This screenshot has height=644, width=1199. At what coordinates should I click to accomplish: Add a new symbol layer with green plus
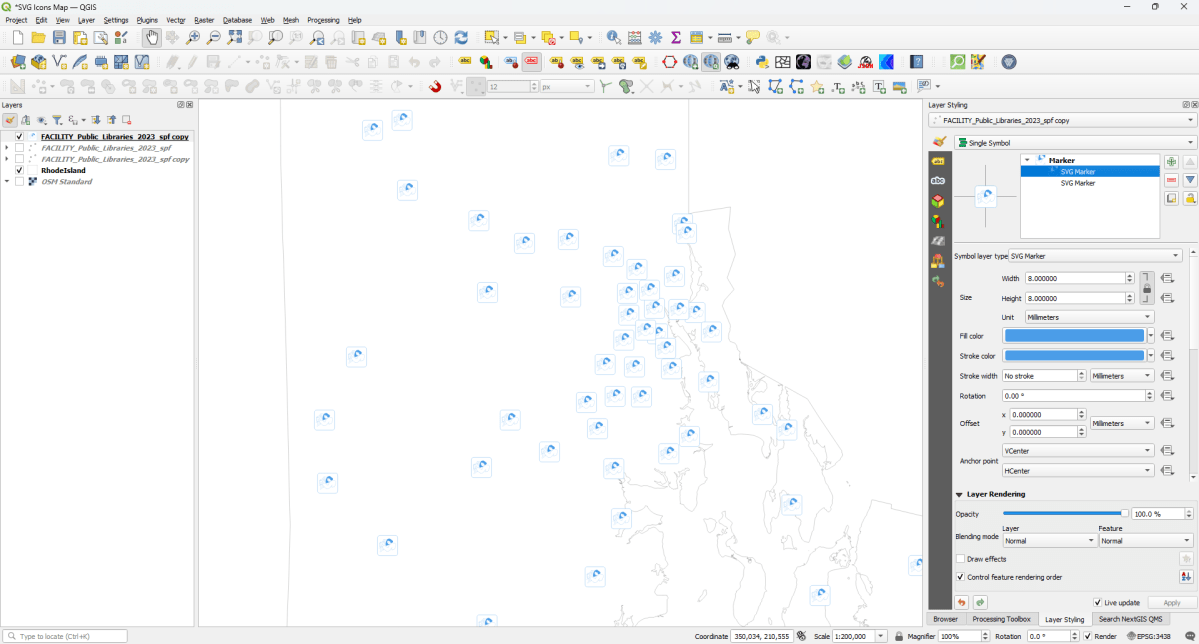(1170, 160)
